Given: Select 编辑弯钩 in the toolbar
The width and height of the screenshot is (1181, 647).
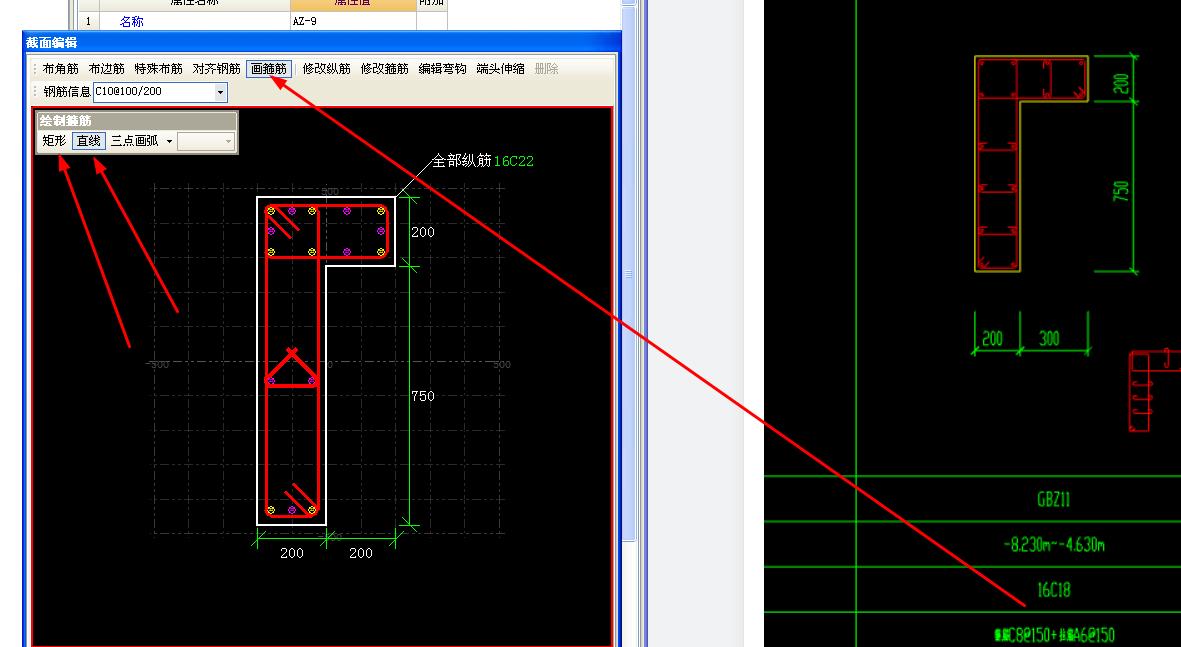Looking at the screenshot, I should (x=442, y=69).
